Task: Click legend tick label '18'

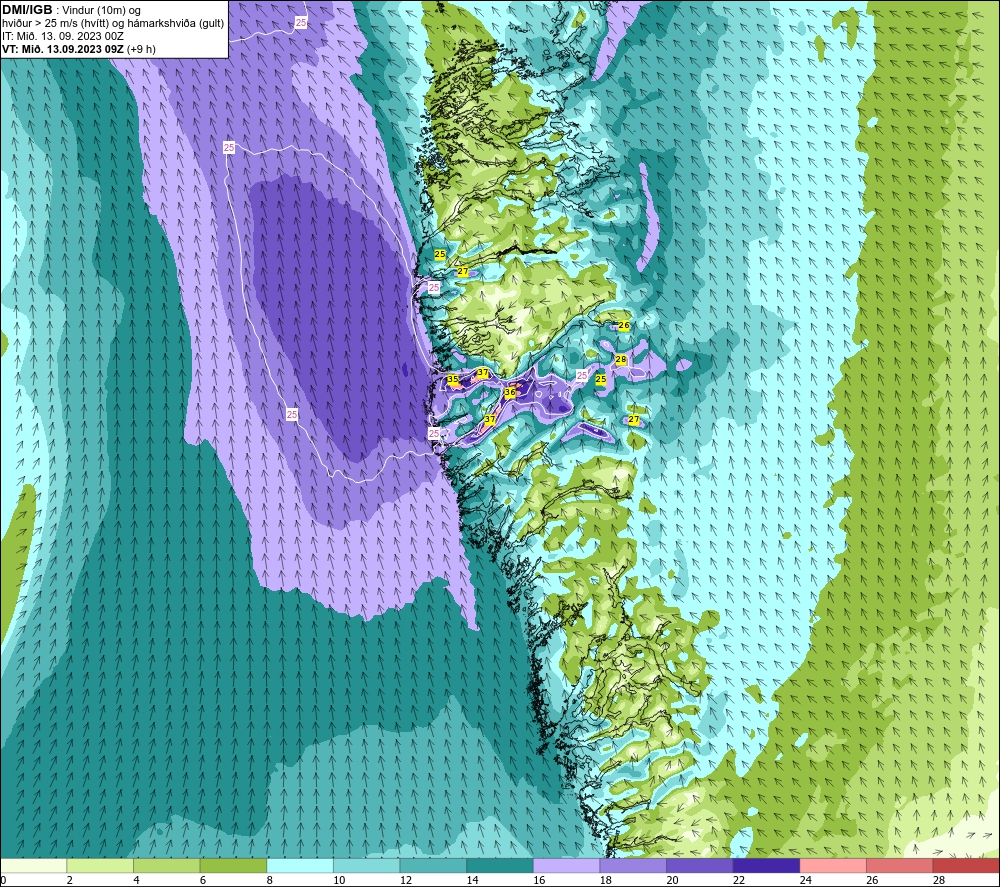Action: tap(605, 880)
